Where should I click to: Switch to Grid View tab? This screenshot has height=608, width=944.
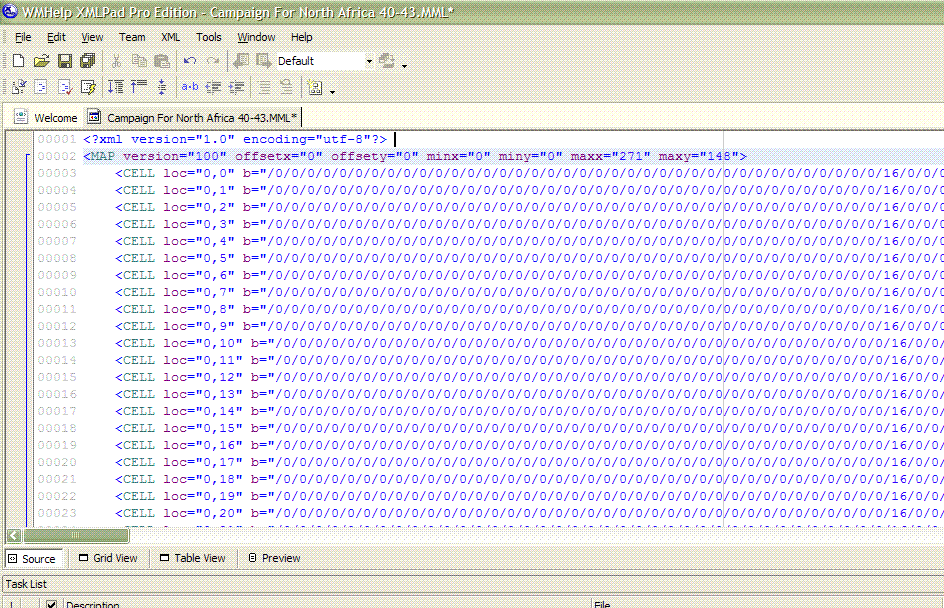coord(108,558)
